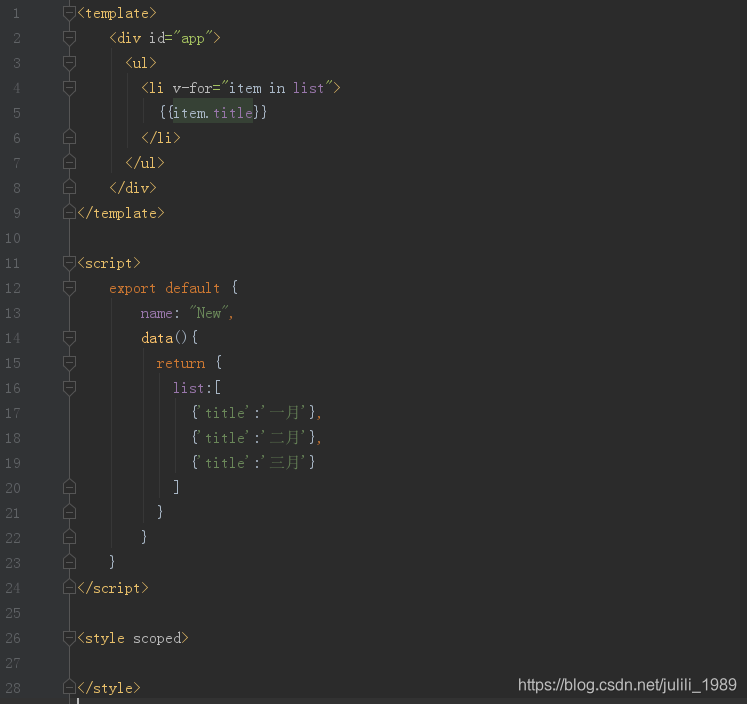Screen dimensions: 747x704
Task: Collapse the data() function fold at line 14
Action: coord(69,338)
